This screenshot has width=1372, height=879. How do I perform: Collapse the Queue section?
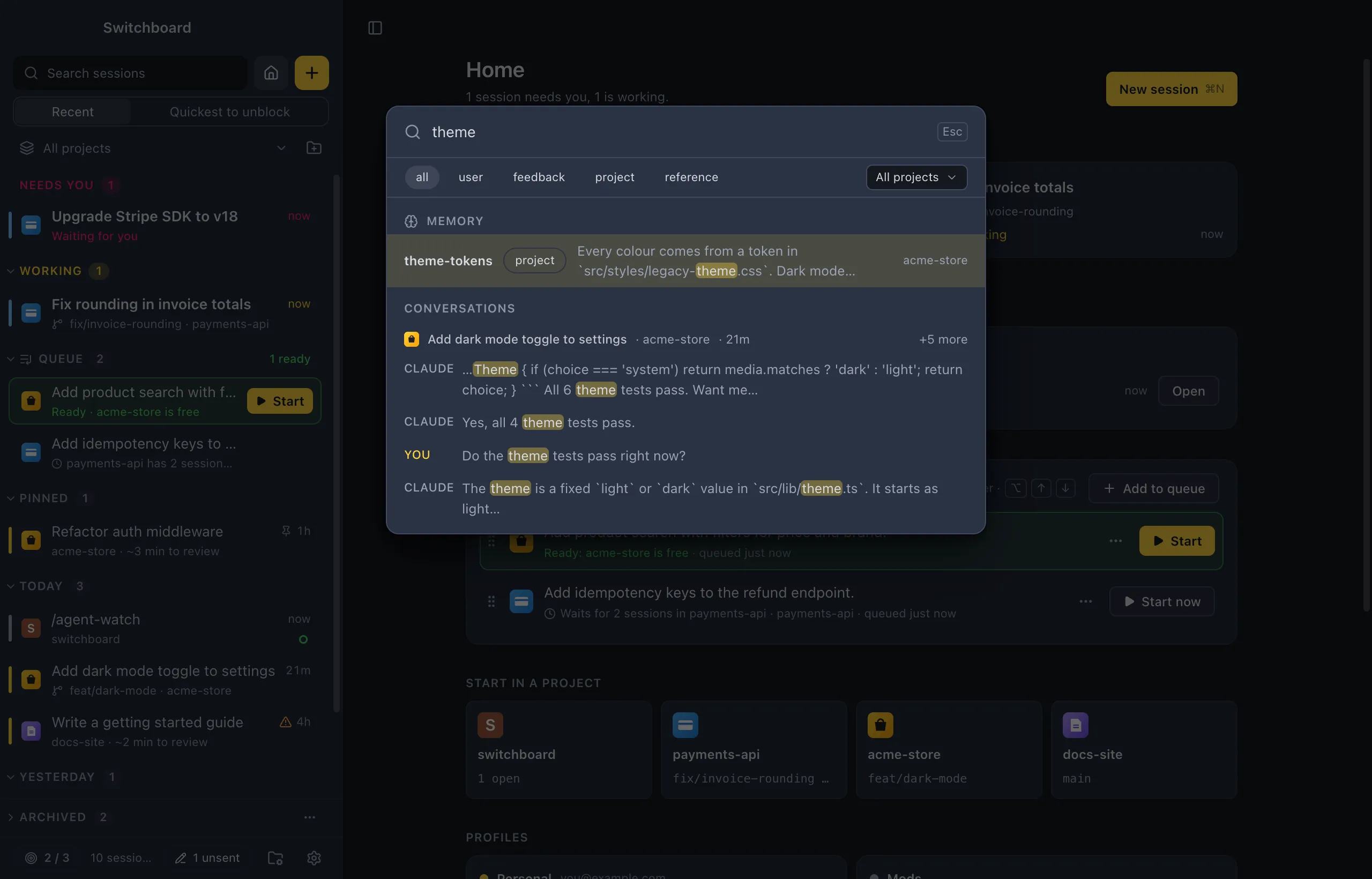[x=10, y=359]
